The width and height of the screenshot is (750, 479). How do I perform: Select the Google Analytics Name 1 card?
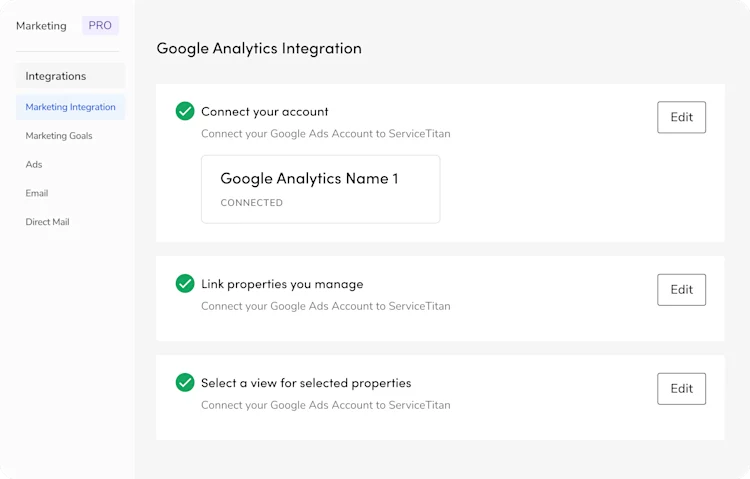pos(320,189)
